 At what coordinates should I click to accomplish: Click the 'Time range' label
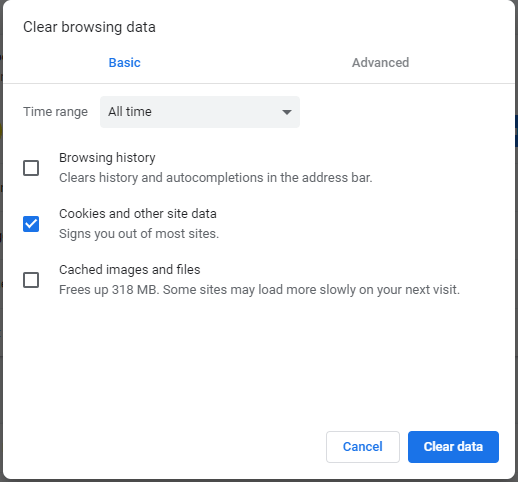[x=55, y=112]
